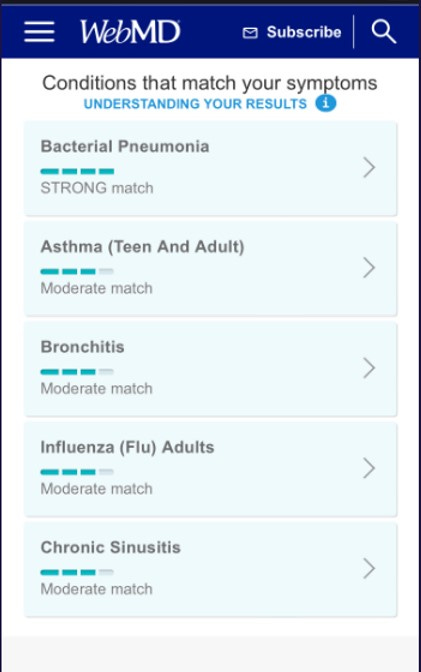Screen dimensions: 421x672
Task: Click the envelope icon beside Subscribe
Action: [x=250, y=33]
